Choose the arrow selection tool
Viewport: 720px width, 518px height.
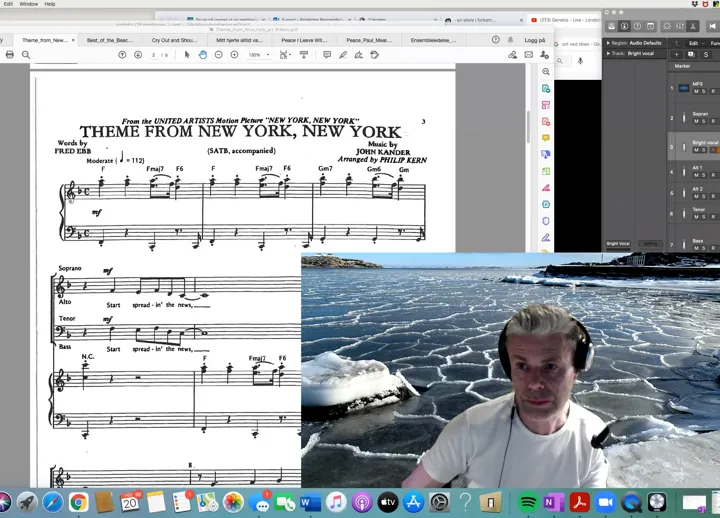click(x=187, y=55)
